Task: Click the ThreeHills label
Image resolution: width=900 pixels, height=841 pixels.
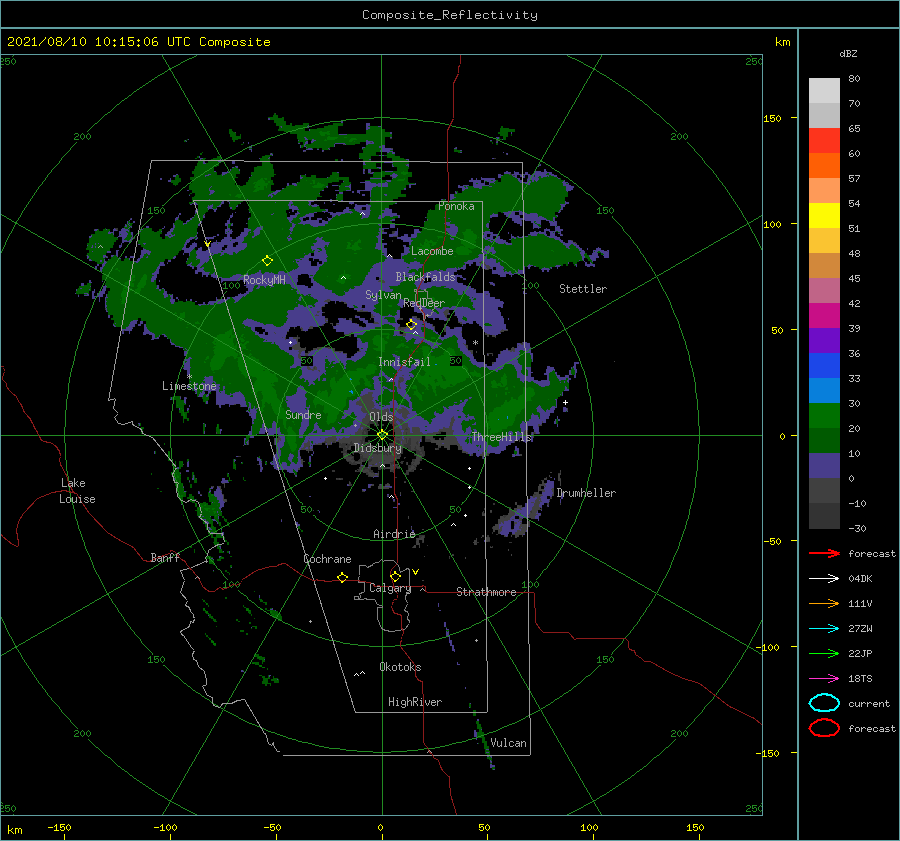Action: click(x=502, y=437)
